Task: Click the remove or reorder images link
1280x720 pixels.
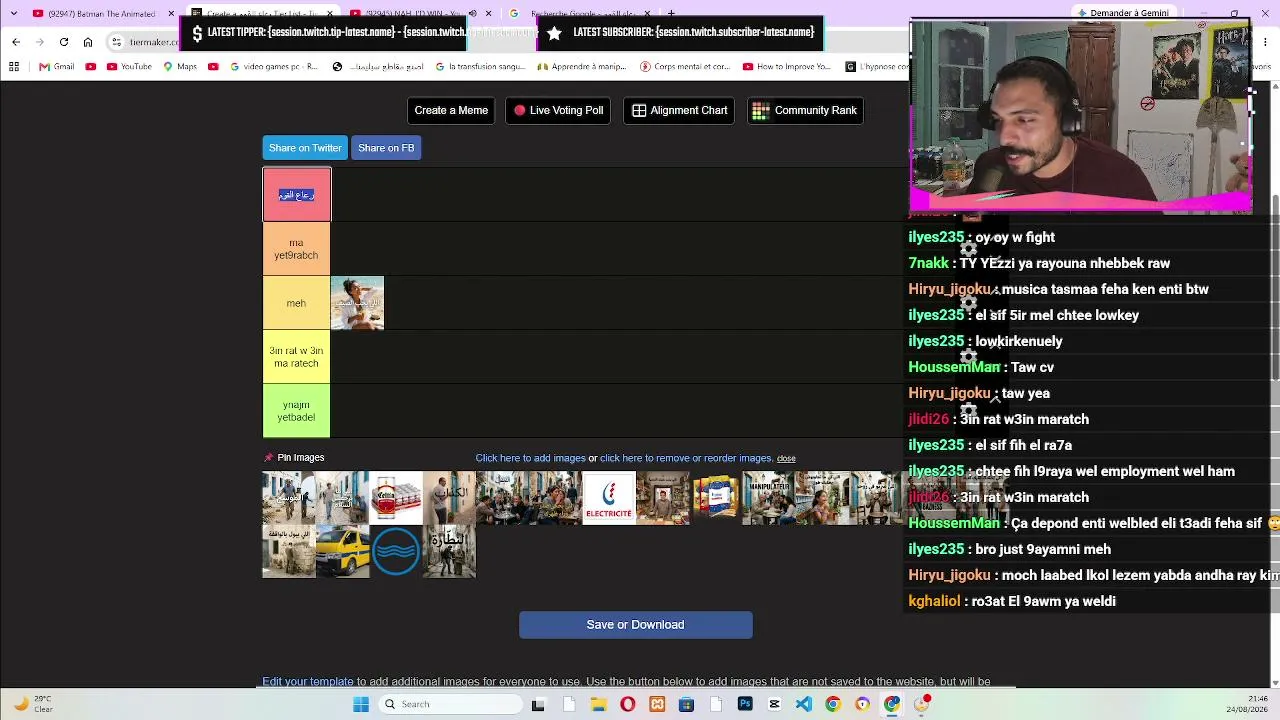Action: pos(686,458)
